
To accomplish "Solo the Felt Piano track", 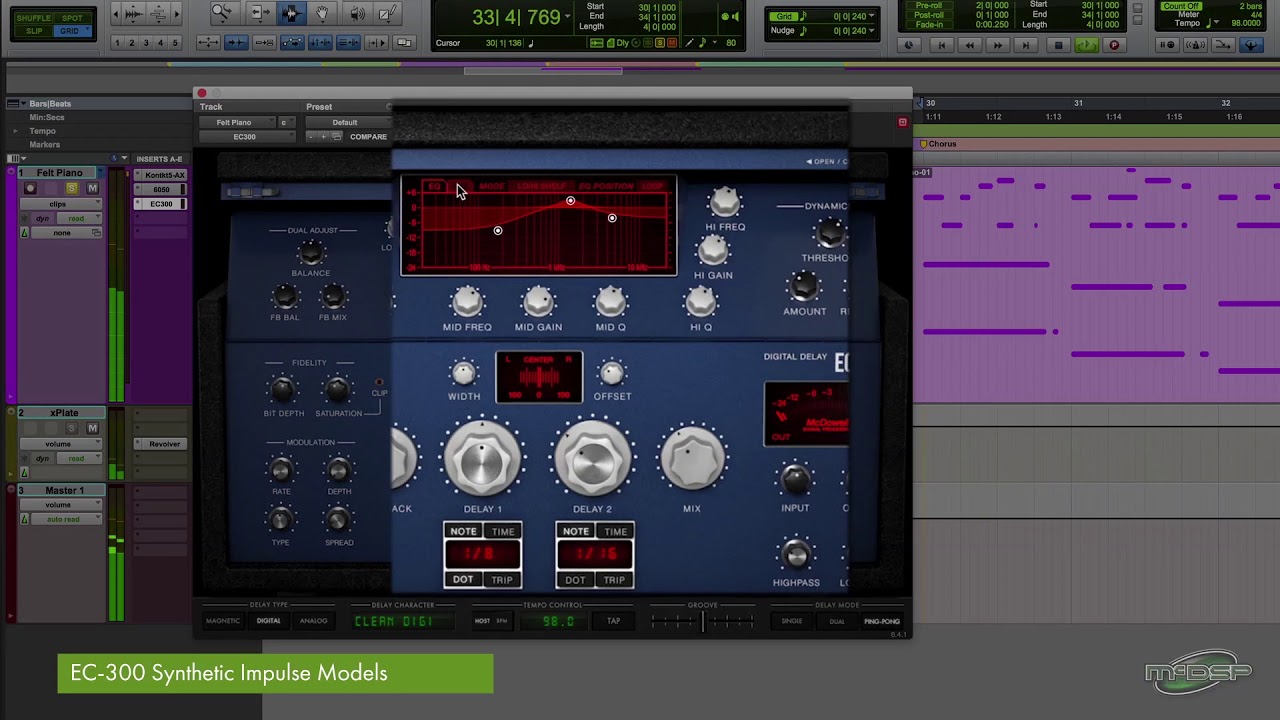I will click(72, 188).
